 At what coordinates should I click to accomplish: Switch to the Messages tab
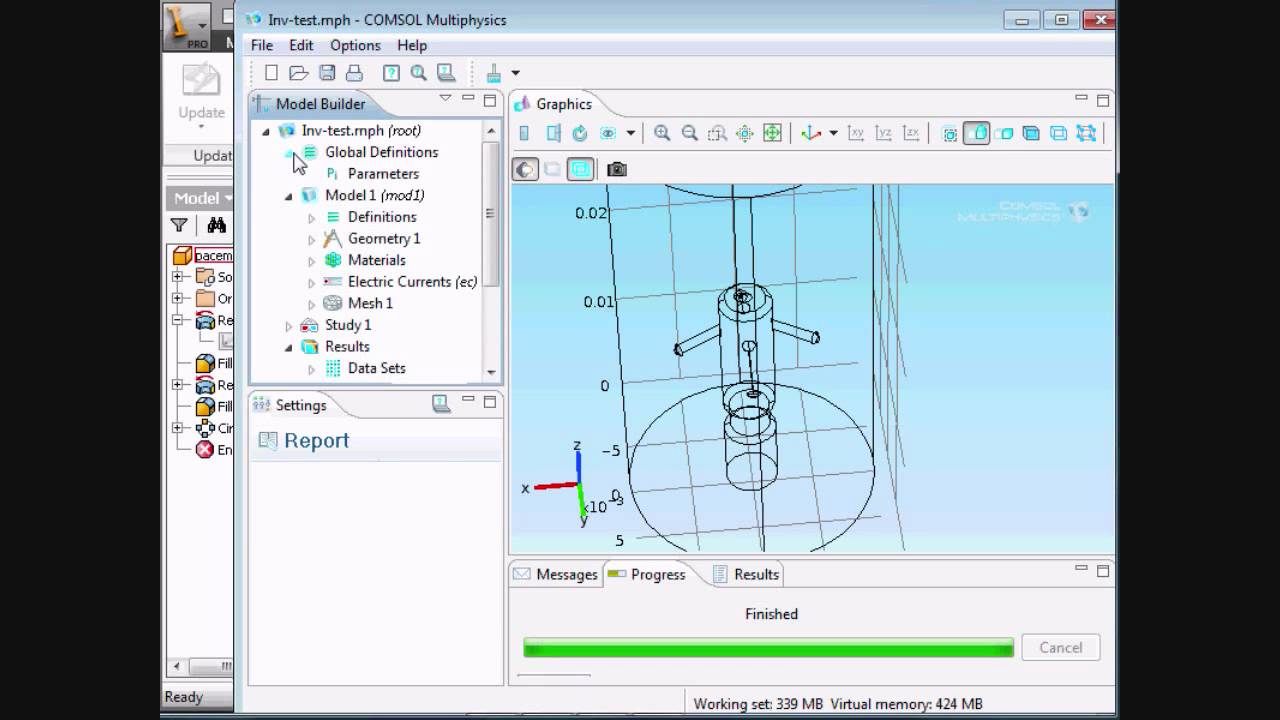(556, 574)
